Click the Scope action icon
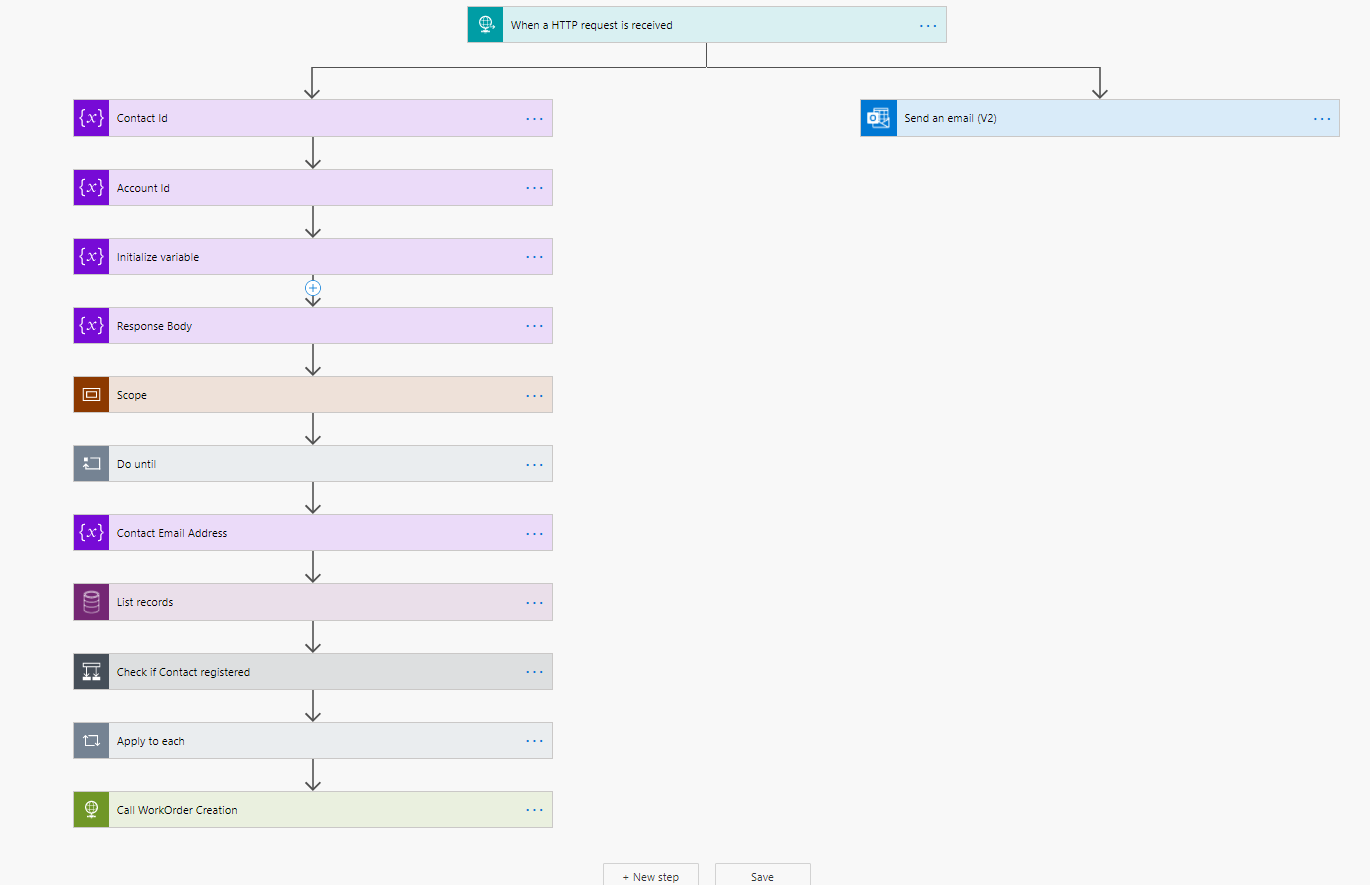Screen dimensions: 1370x885 (x=91, y=395)
